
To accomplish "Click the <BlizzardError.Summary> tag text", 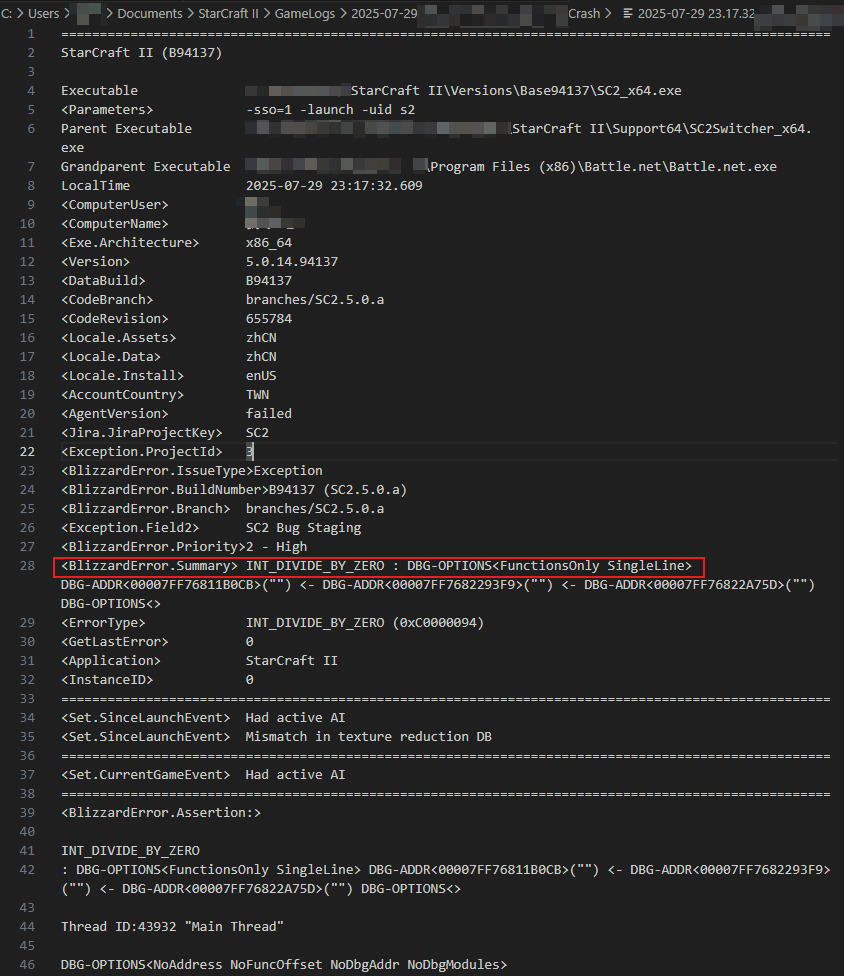I will (149, 566).
